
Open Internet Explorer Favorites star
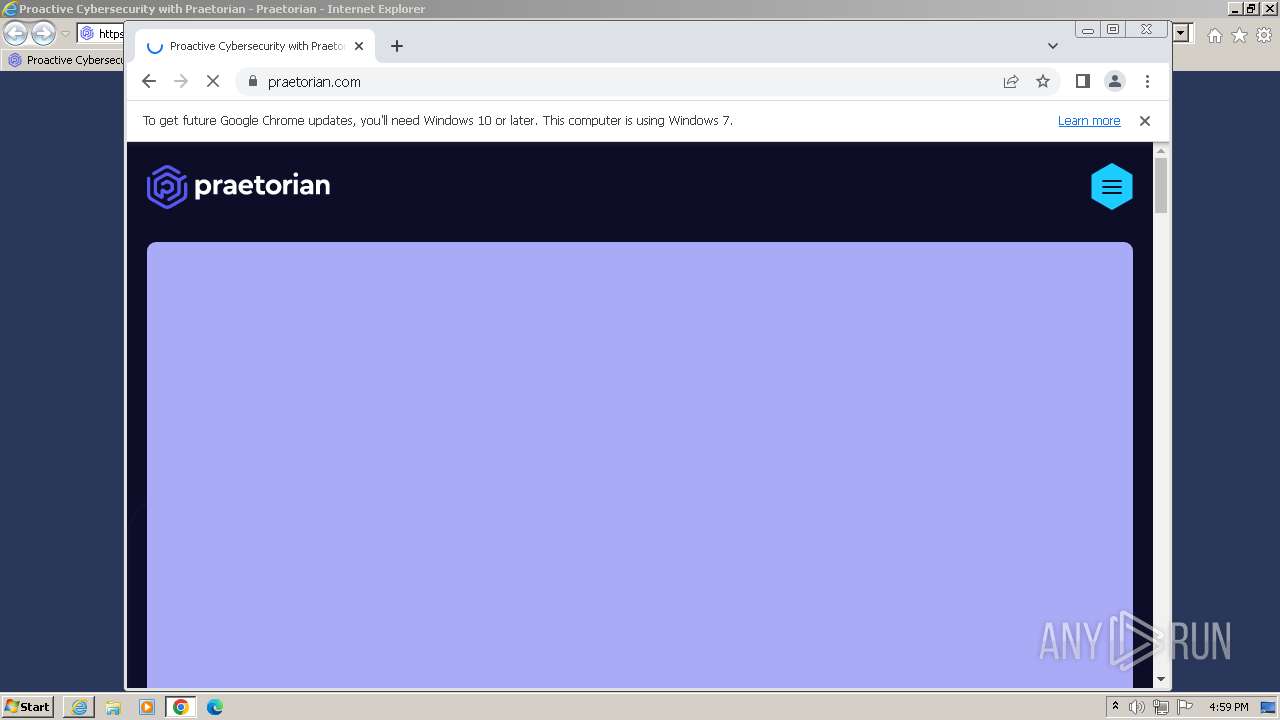[x=1240, y=36]
